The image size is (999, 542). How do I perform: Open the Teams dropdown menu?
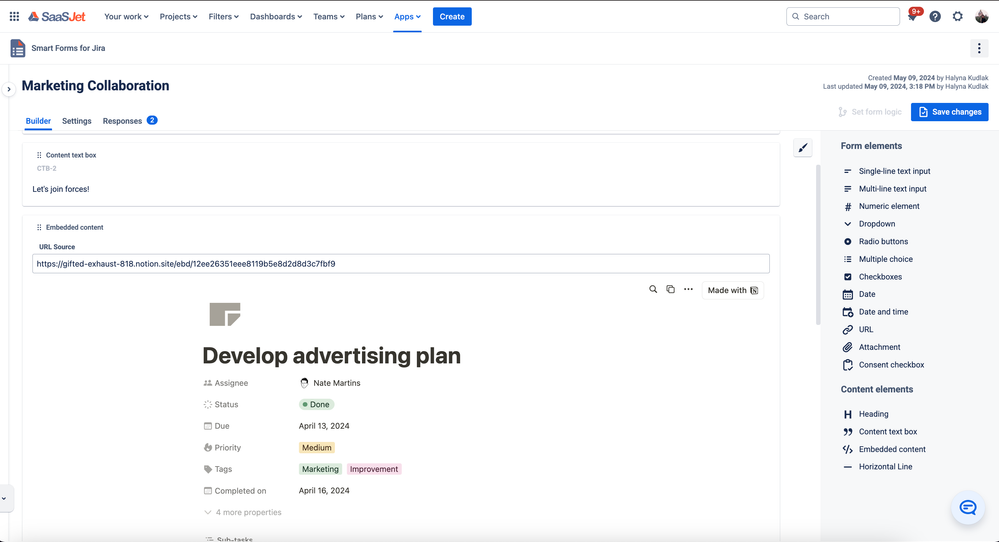(329, 17)
